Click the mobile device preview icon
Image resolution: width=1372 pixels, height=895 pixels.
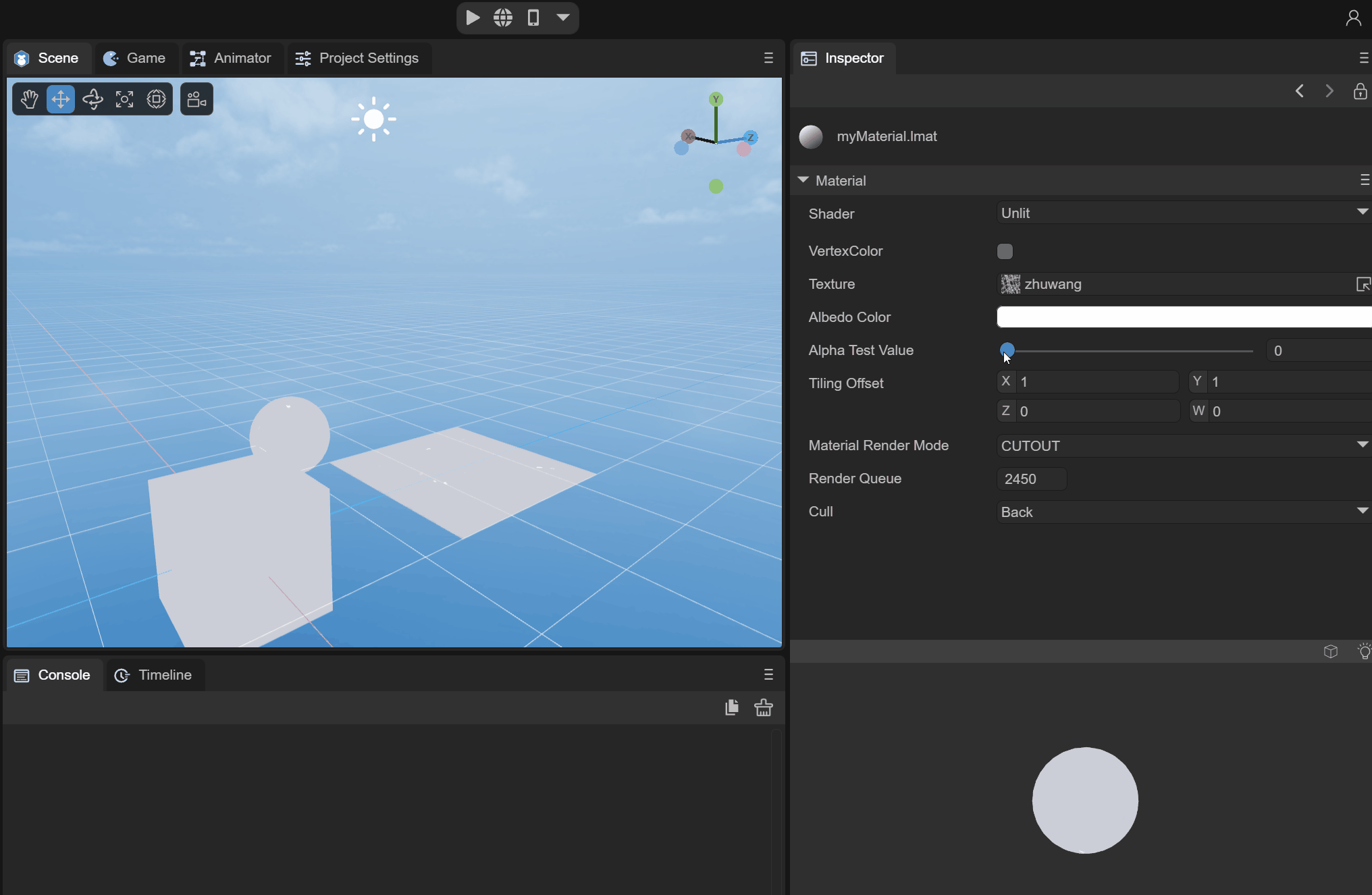tap(533, 18)
